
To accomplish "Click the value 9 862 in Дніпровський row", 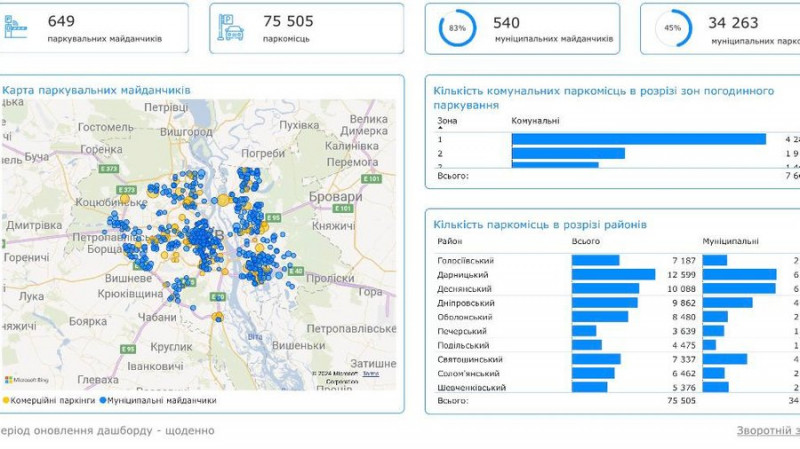I will tap(684, 303).
